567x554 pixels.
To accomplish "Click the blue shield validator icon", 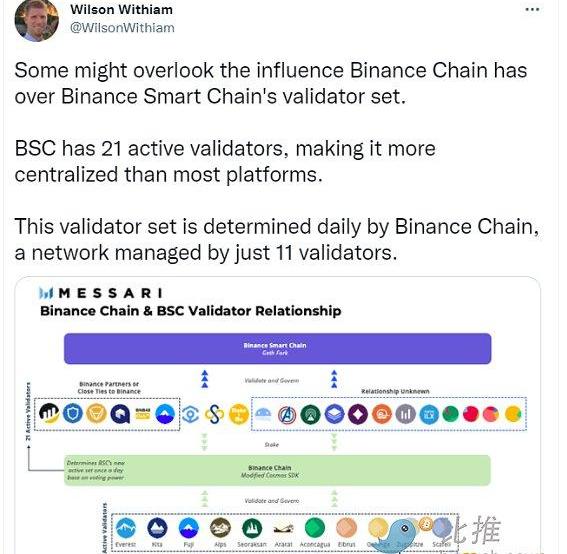I will coord(73,413).
